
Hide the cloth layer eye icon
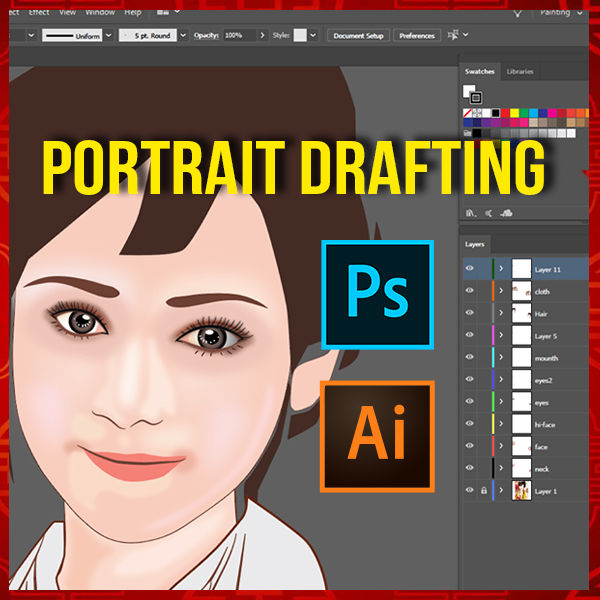[x=470, y=291]
